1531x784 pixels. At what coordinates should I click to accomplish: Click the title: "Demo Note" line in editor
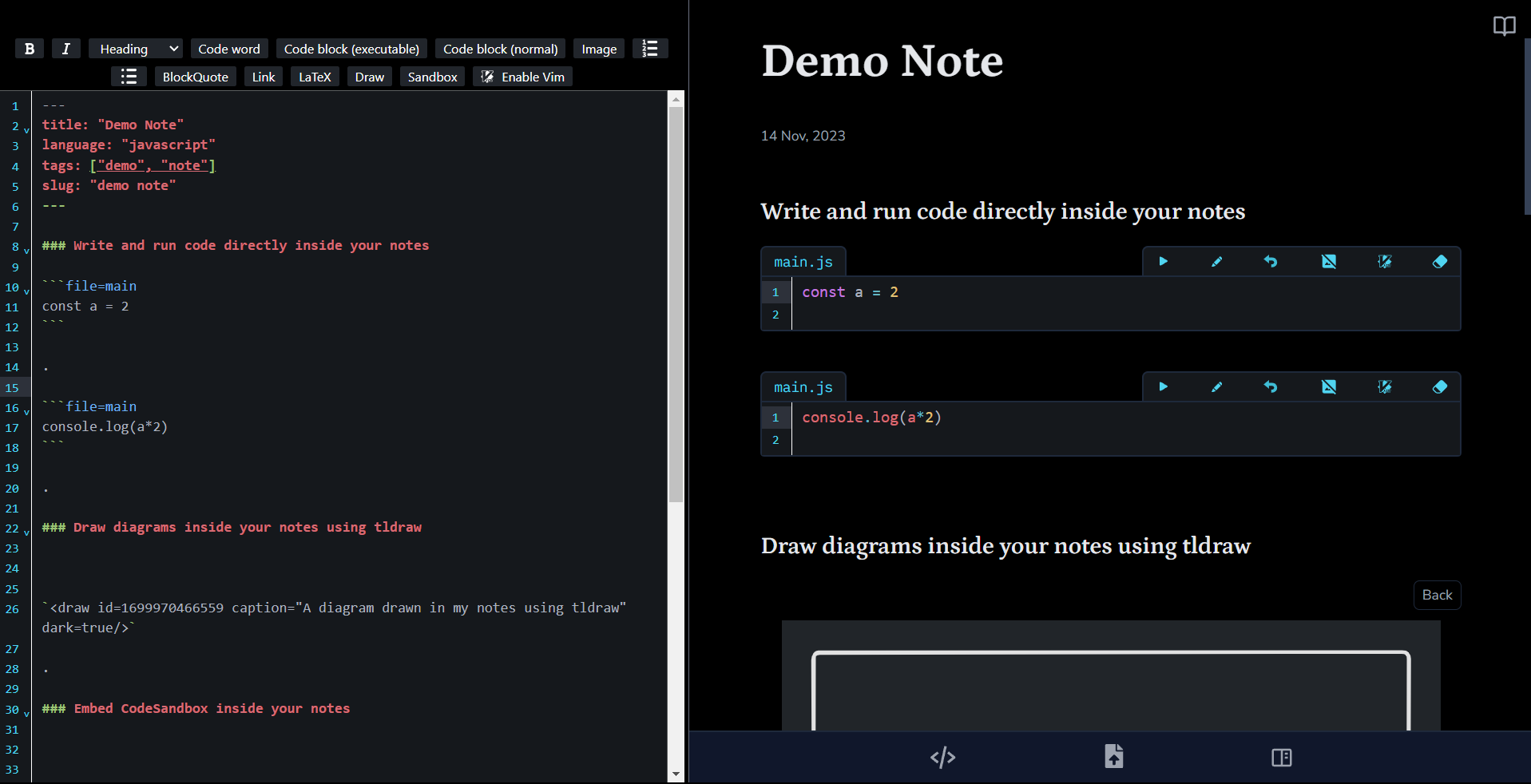coord(113,125)
